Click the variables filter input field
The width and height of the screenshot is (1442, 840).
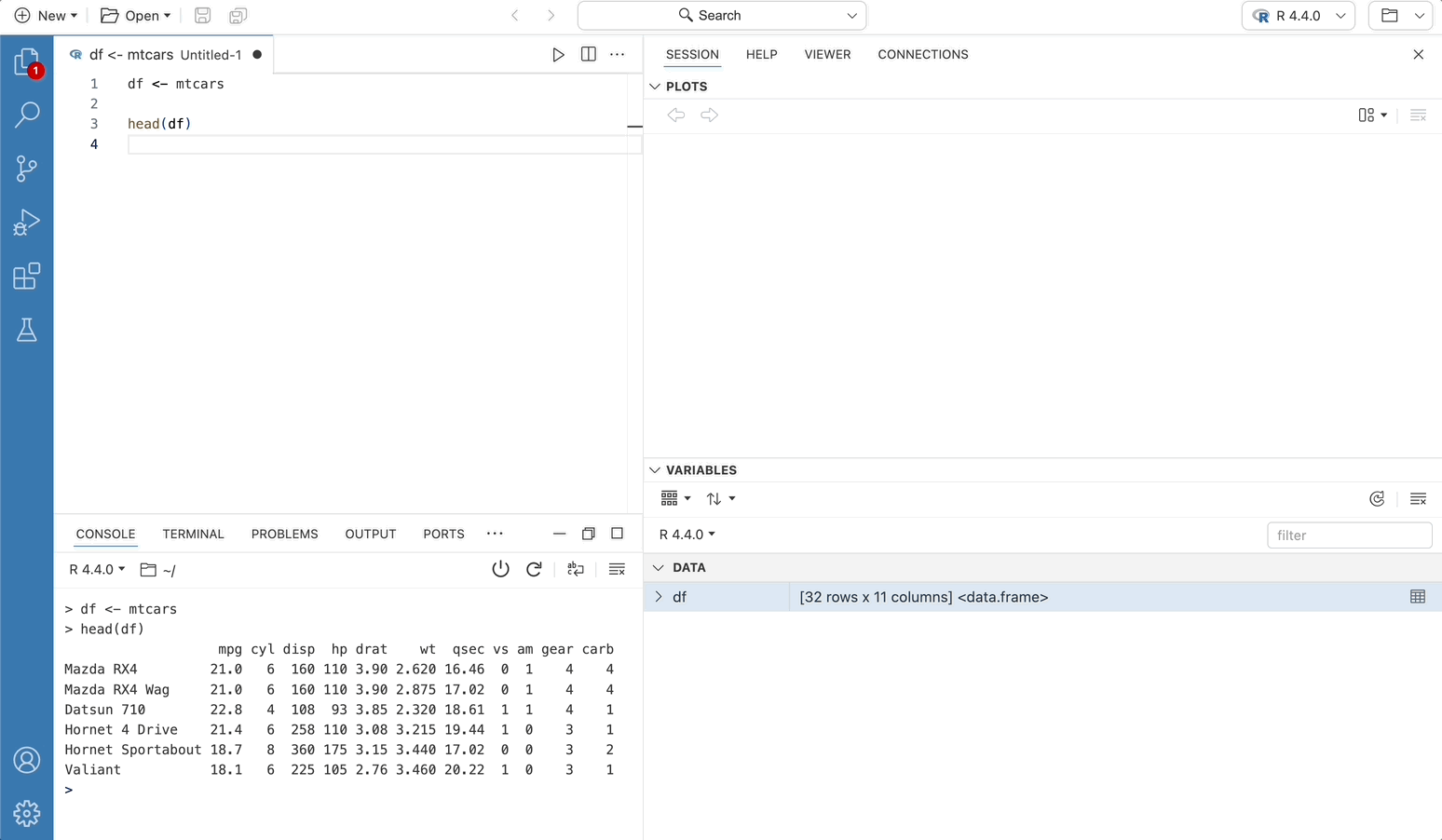[1349, 535]
